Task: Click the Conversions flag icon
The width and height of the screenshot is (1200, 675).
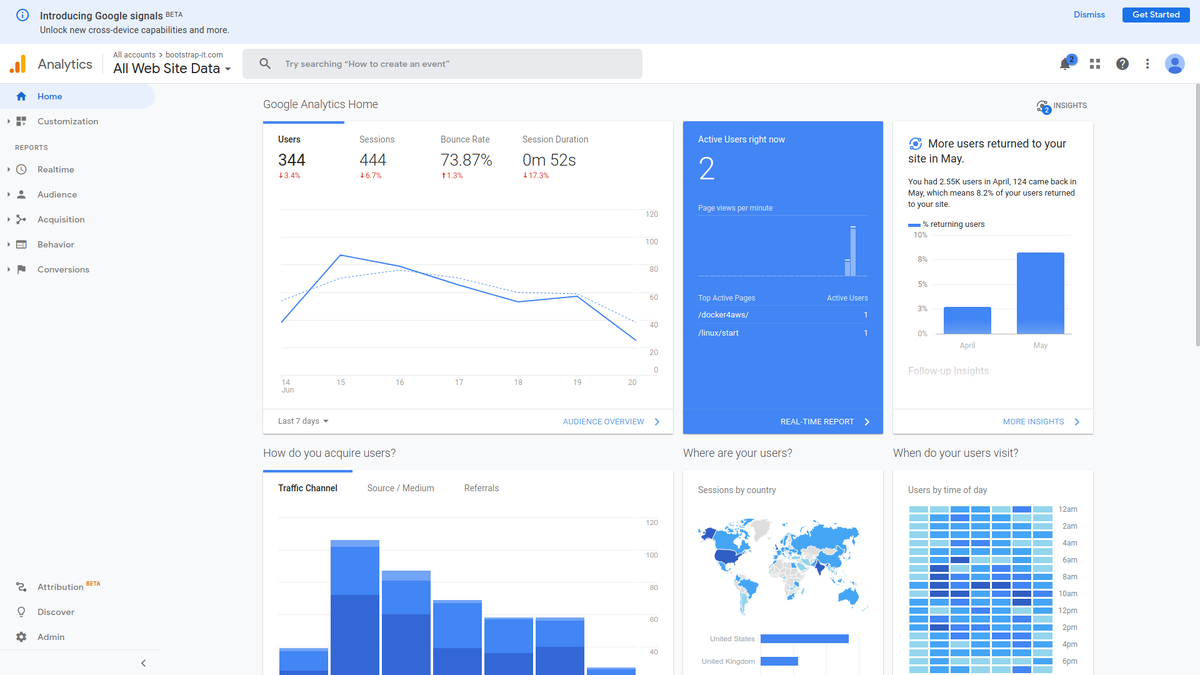Action: click(x=21, y=270)
